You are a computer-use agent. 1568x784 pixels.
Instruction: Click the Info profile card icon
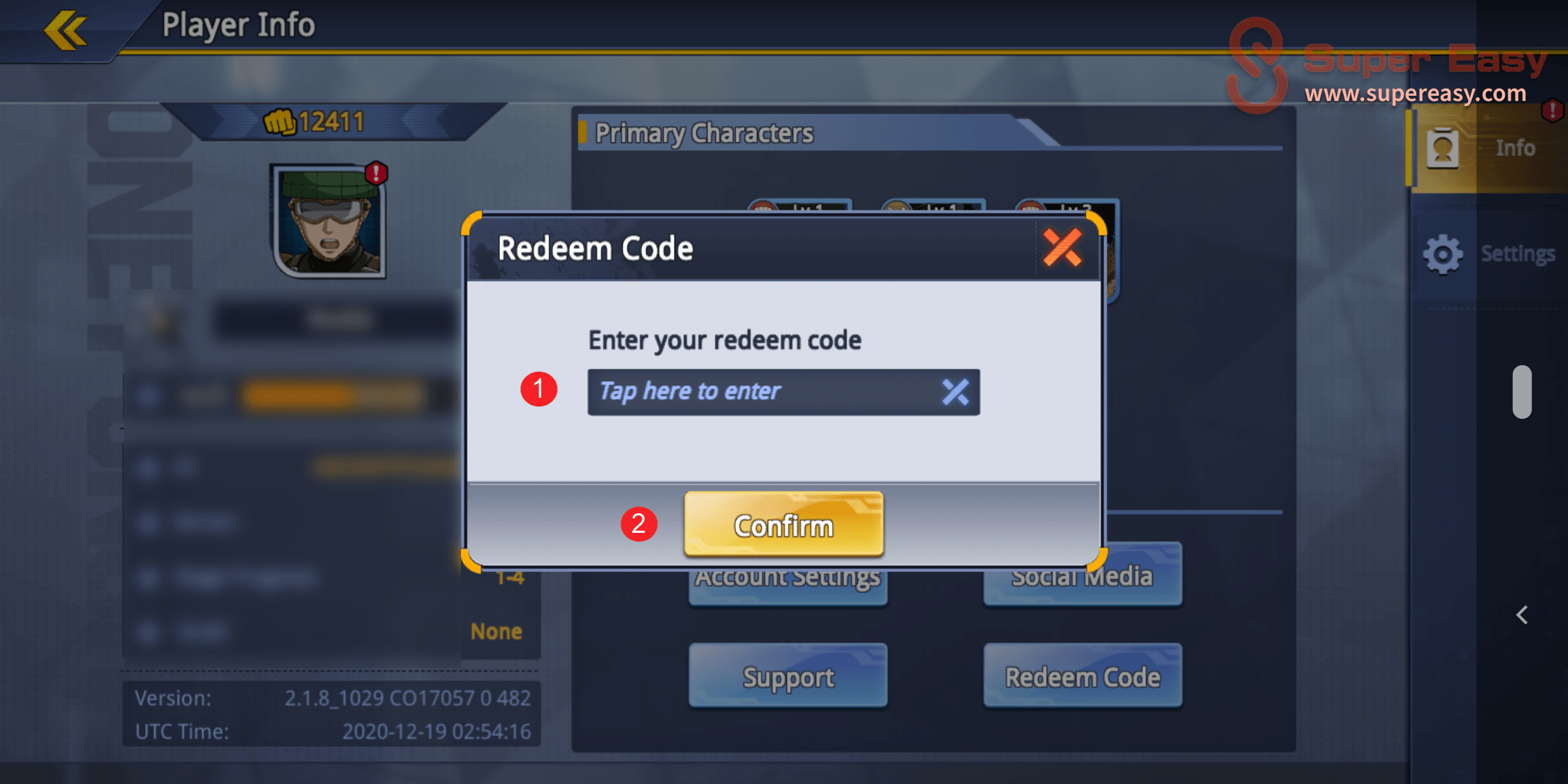pos(1442,148)
